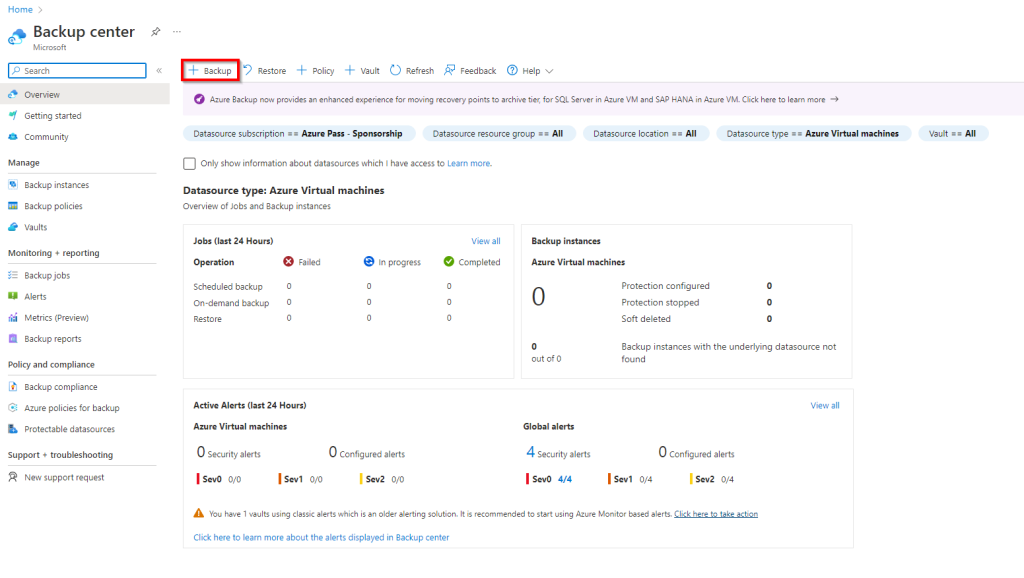
Task: Open the Vault filter pill
Action: [953, 134]
